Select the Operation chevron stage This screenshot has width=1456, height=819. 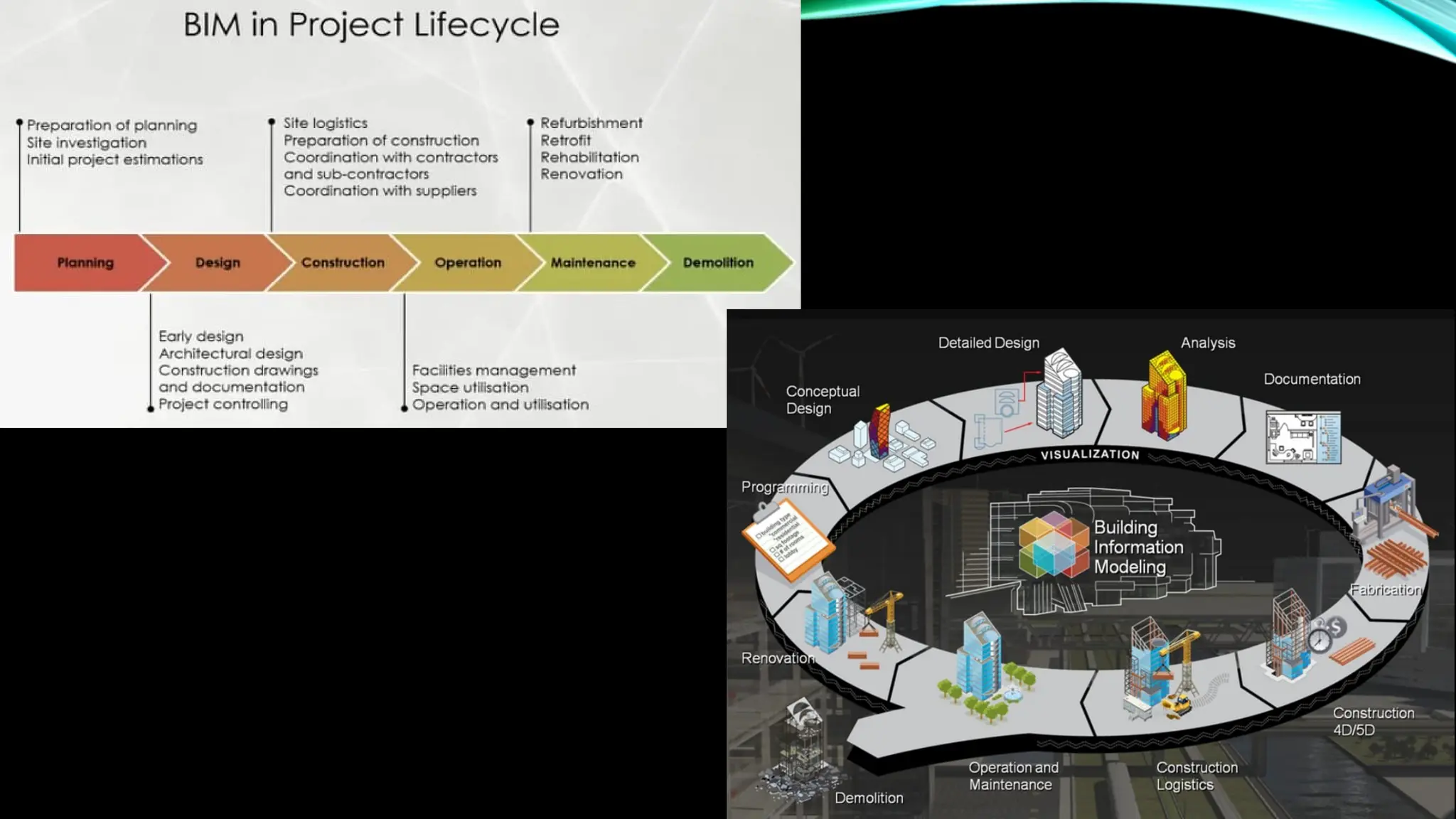(468, 262)
